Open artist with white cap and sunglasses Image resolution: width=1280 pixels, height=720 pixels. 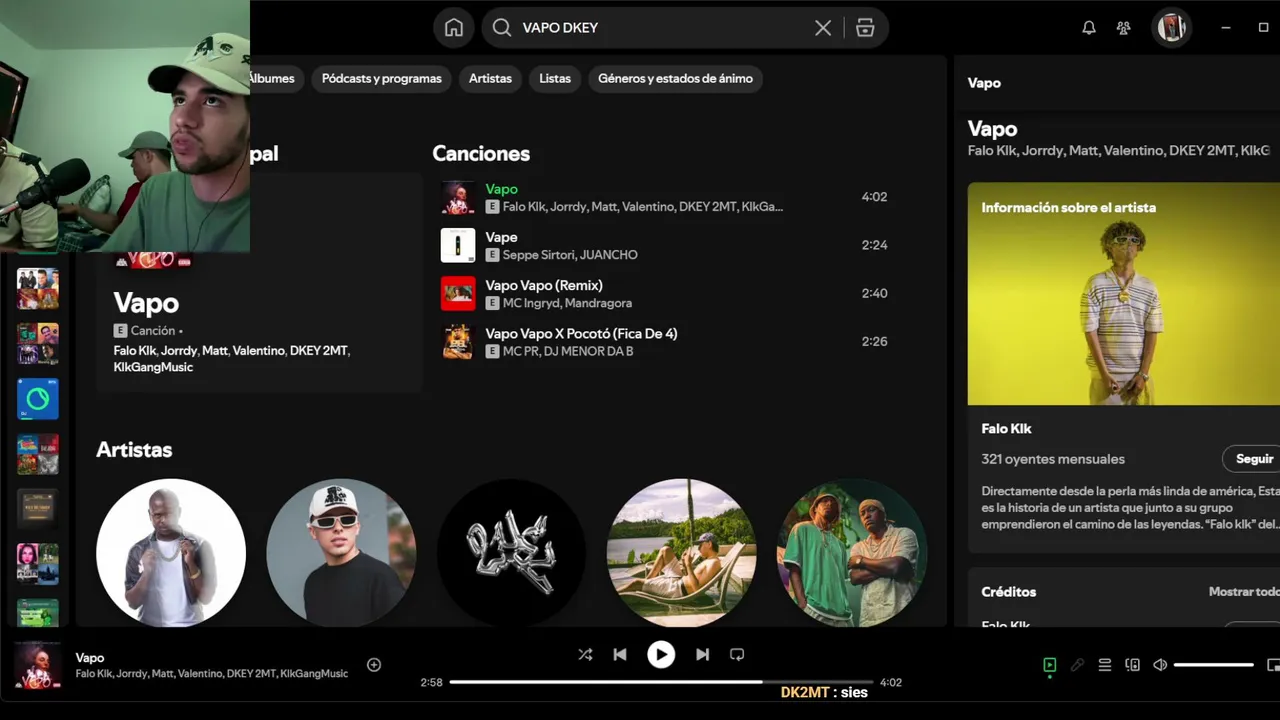coord(341,553)
